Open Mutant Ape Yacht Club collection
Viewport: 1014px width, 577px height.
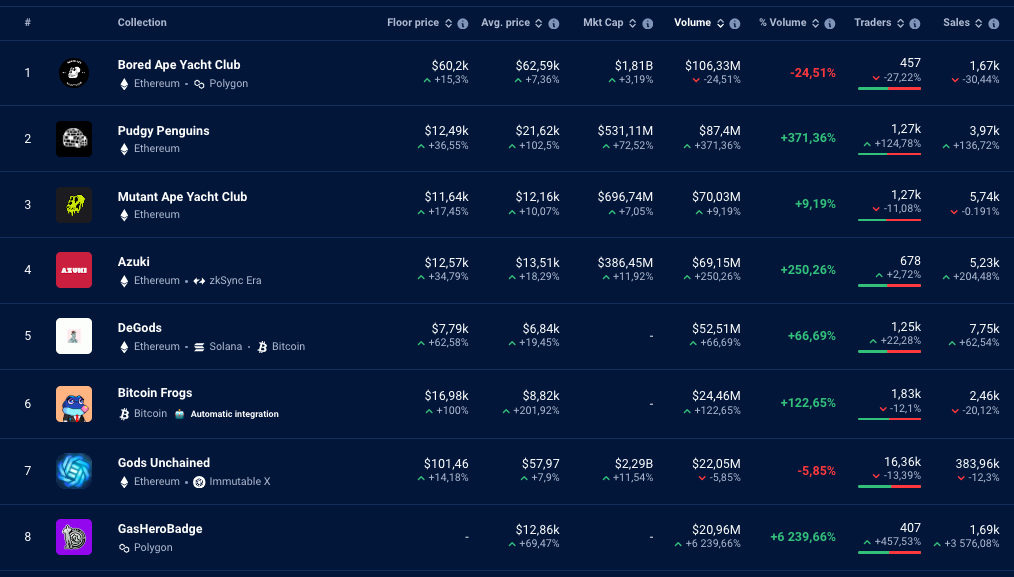[x=182, y=197]
